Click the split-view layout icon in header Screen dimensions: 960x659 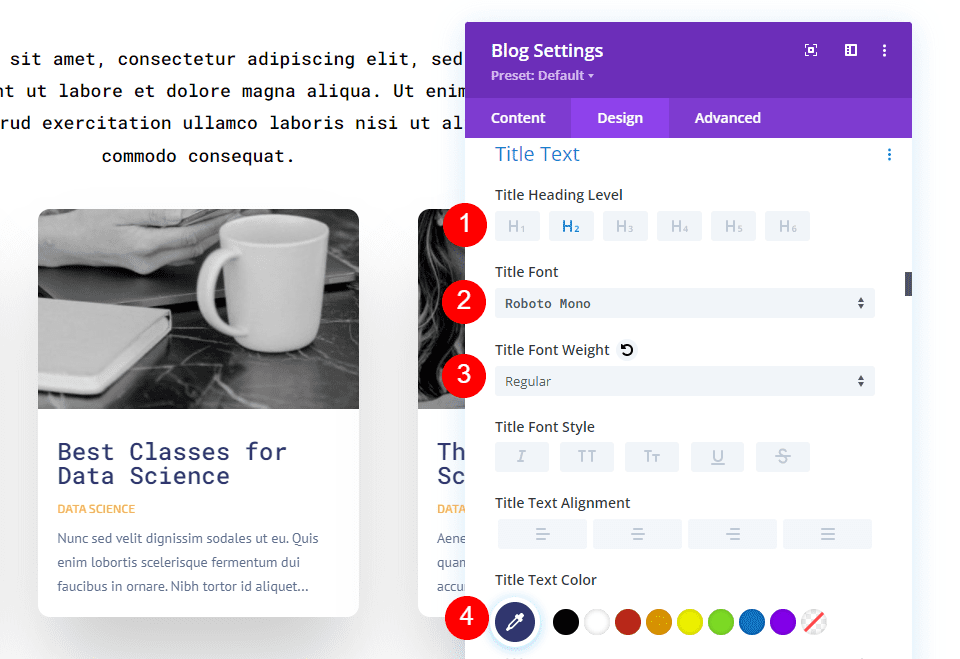coord(850,49)
